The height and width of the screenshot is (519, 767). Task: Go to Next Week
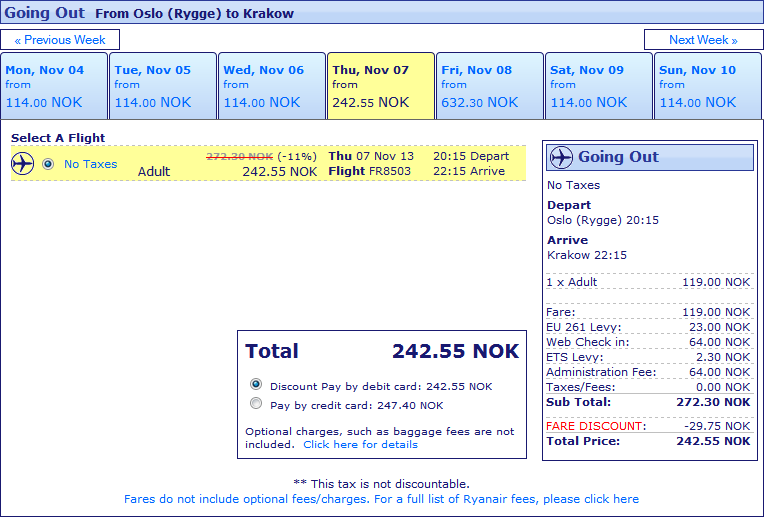tap(703, 40)
